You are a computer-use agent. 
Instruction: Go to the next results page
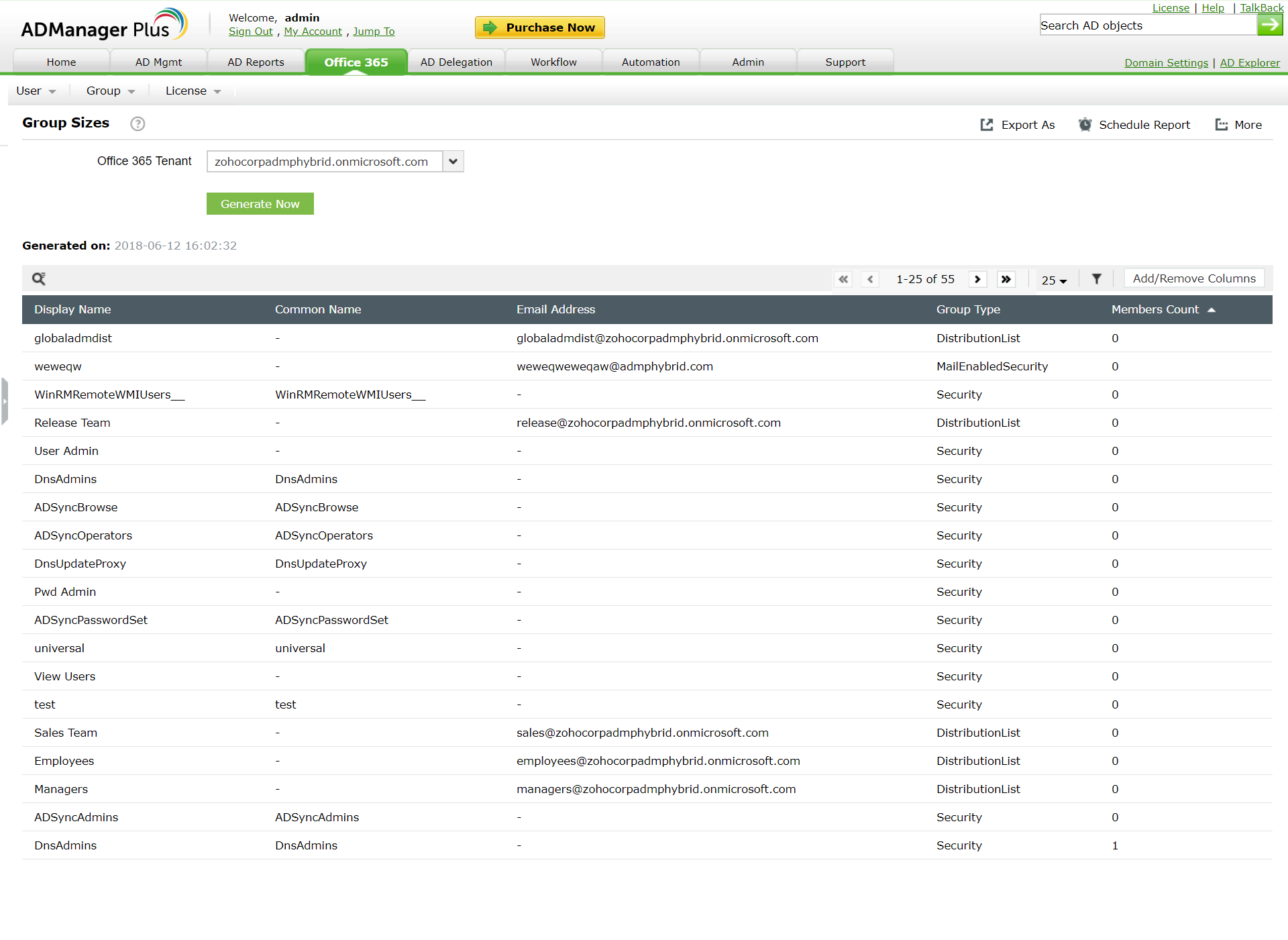click(x=977, y=279)
